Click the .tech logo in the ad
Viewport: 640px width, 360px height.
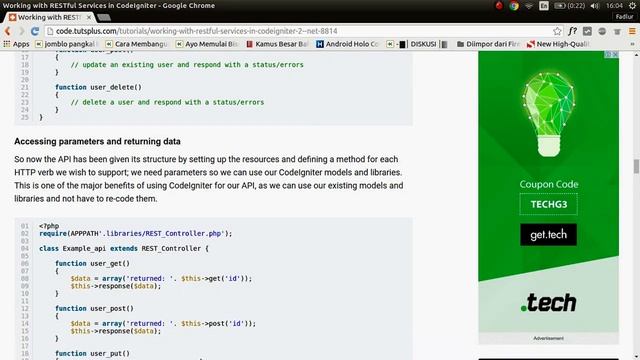click(548, 303)
